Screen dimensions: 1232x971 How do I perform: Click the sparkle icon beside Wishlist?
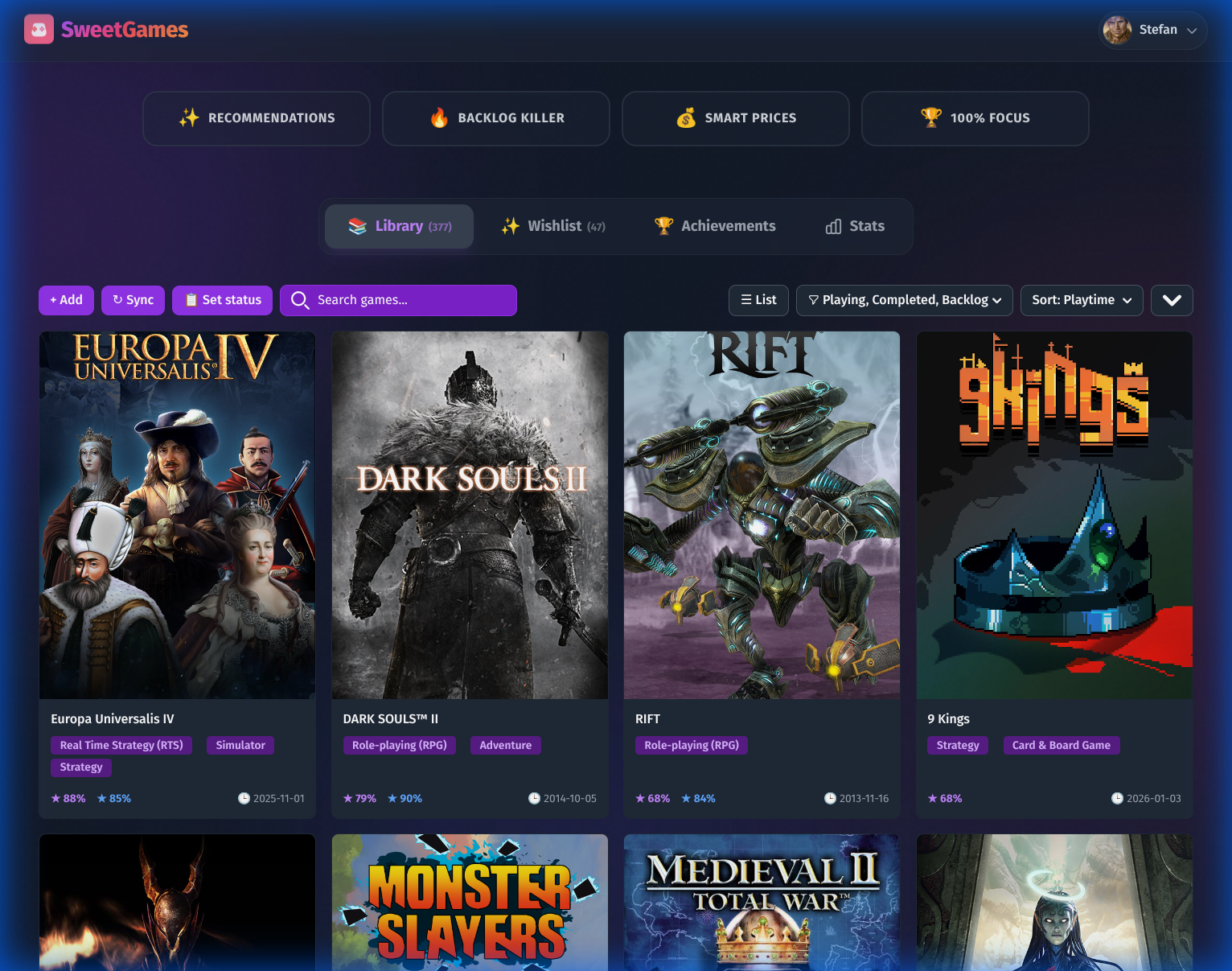[x=510, y=226]
